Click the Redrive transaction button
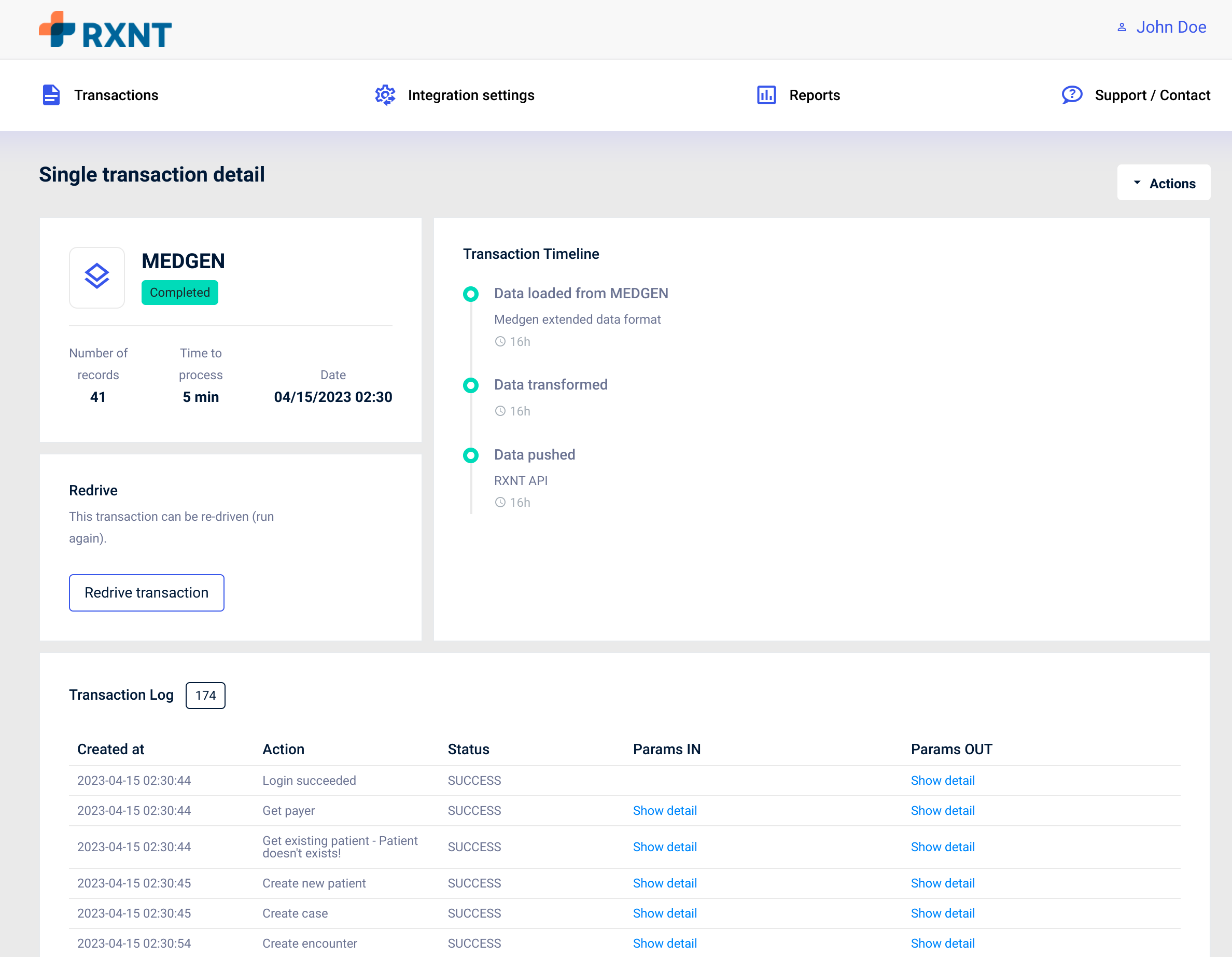 (x=146, y=593)
